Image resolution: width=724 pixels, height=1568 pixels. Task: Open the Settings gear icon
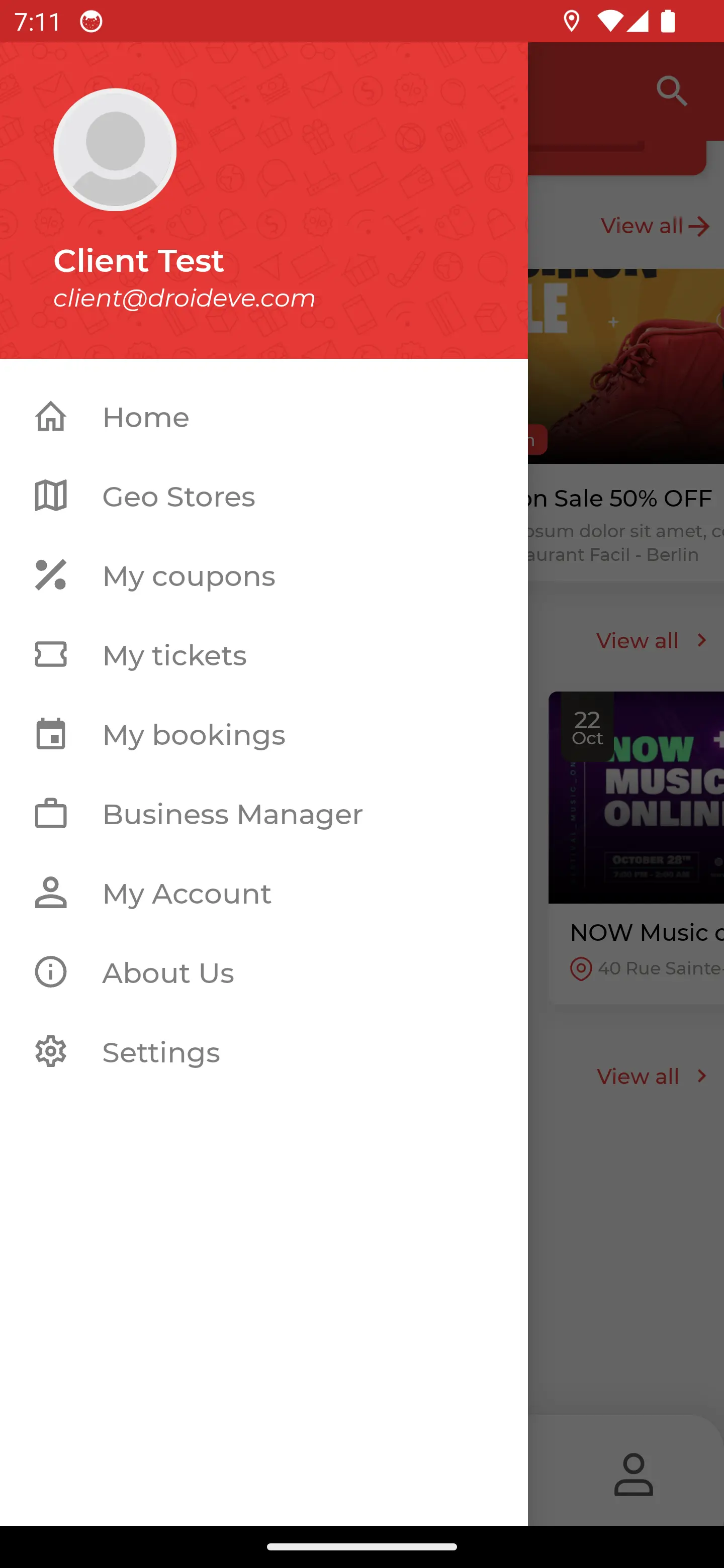51,1051
